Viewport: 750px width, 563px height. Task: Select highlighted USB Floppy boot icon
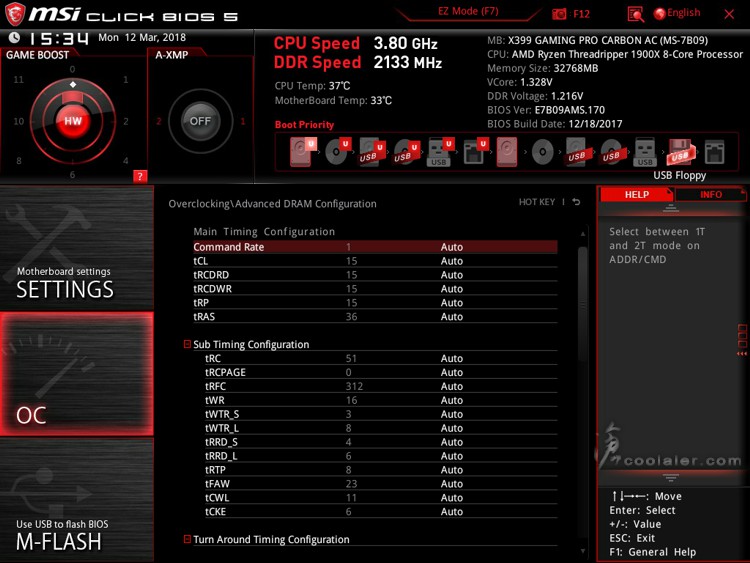[680, 152]
